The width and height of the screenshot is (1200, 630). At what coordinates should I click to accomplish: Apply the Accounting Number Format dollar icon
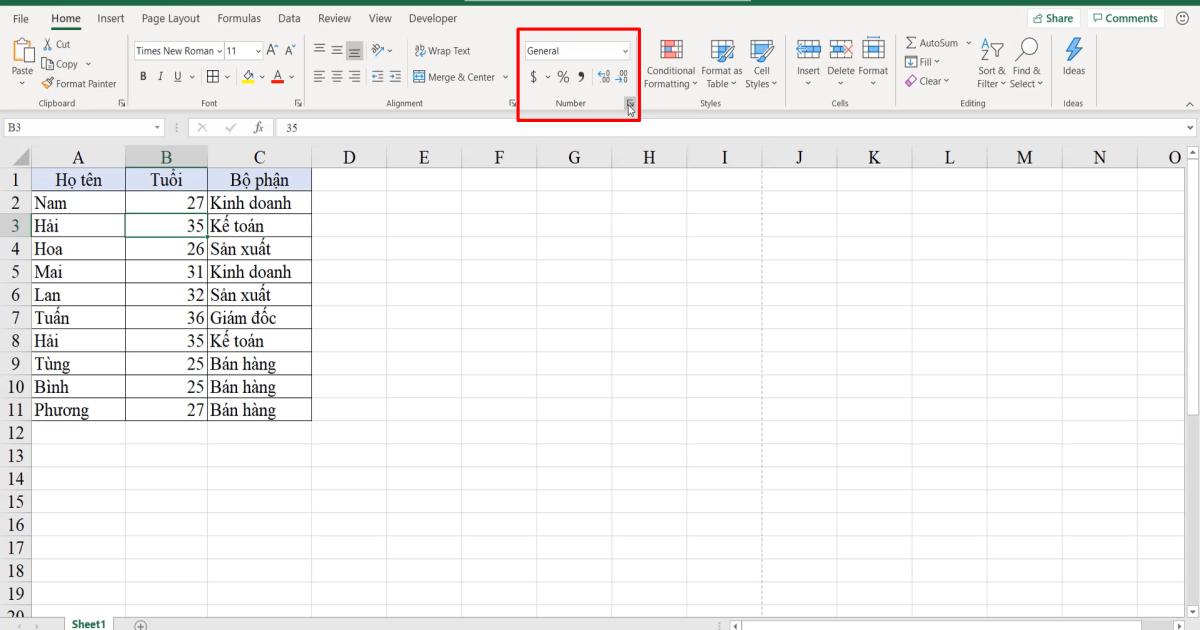click(x=533, y=75)
